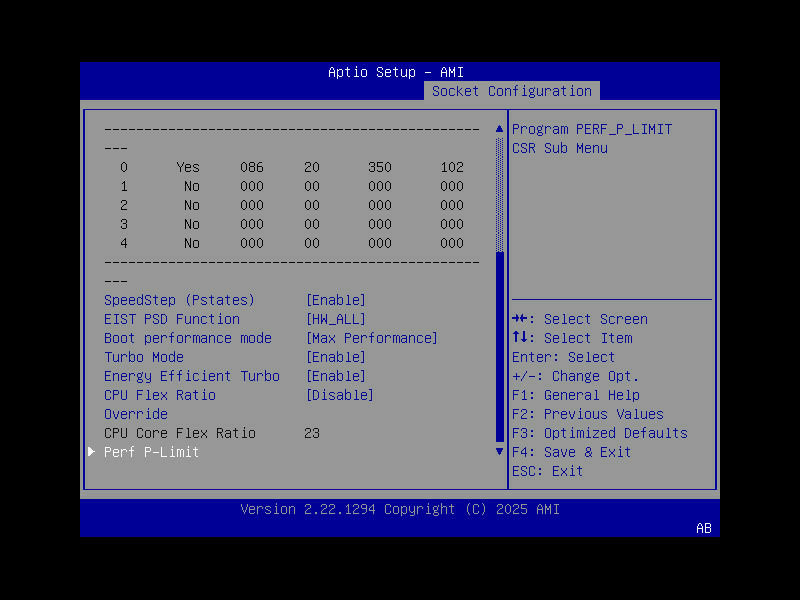Click the submenu triangle beside Perf P-Limit
800x600 pixels.
(x=91, y=452)
